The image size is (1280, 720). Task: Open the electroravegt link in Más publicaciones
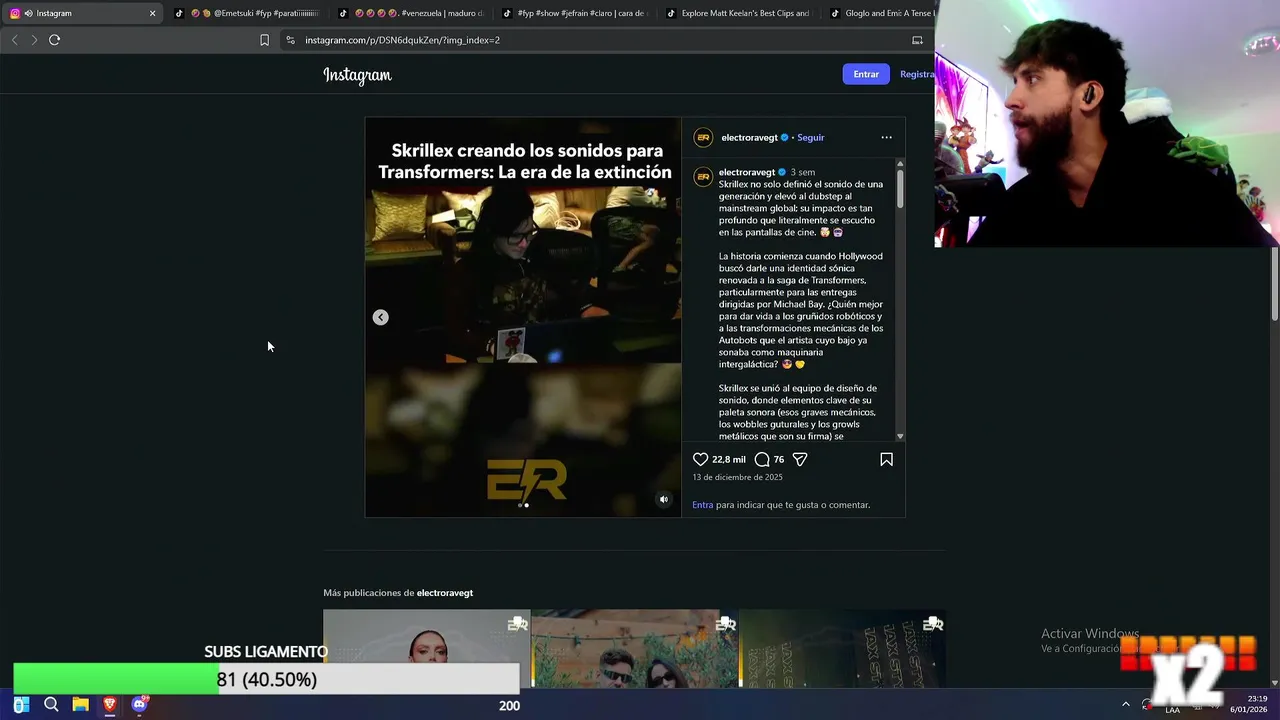445,593
